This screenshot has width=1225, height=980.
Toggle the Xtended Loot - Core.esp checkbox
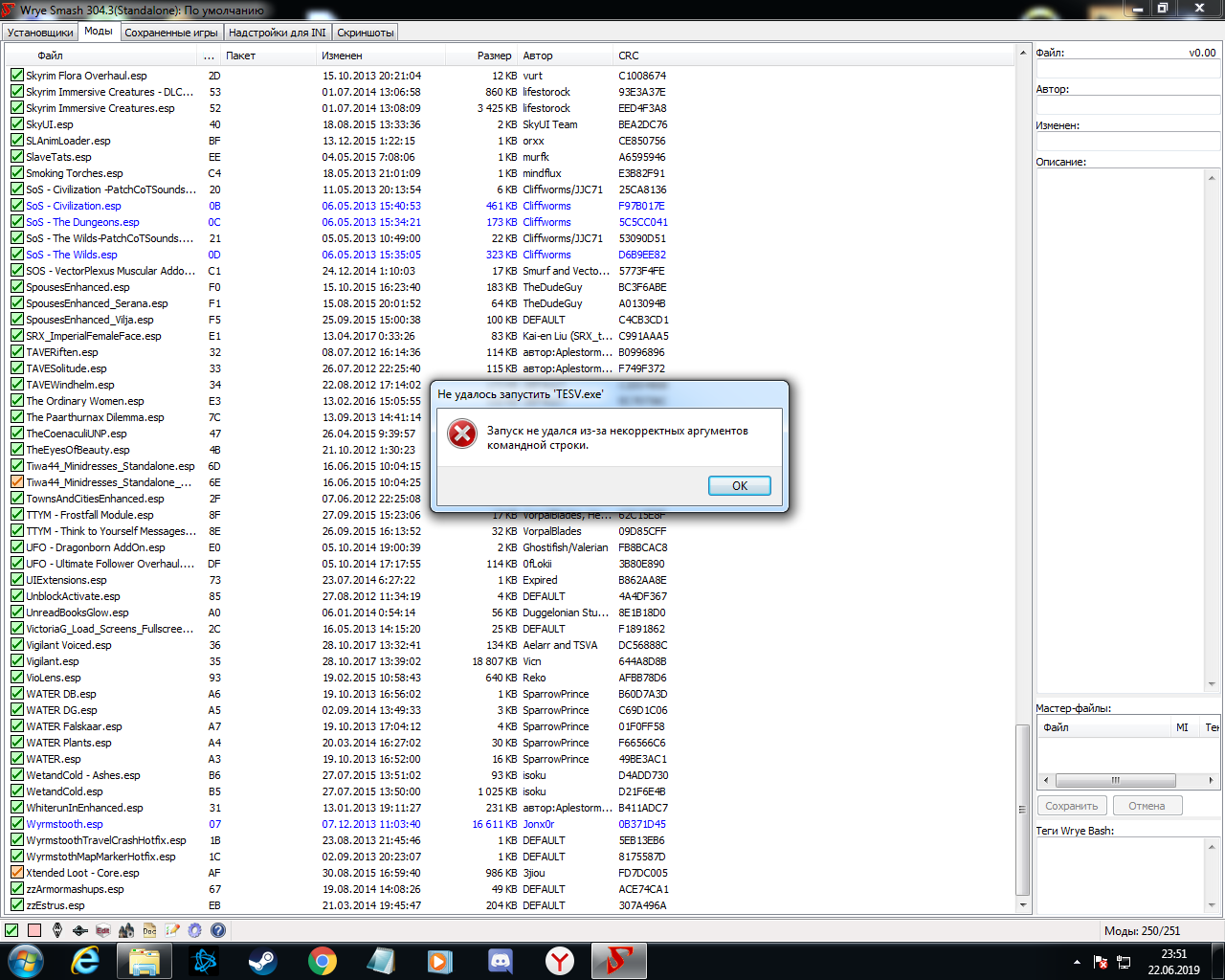point(17,873)
